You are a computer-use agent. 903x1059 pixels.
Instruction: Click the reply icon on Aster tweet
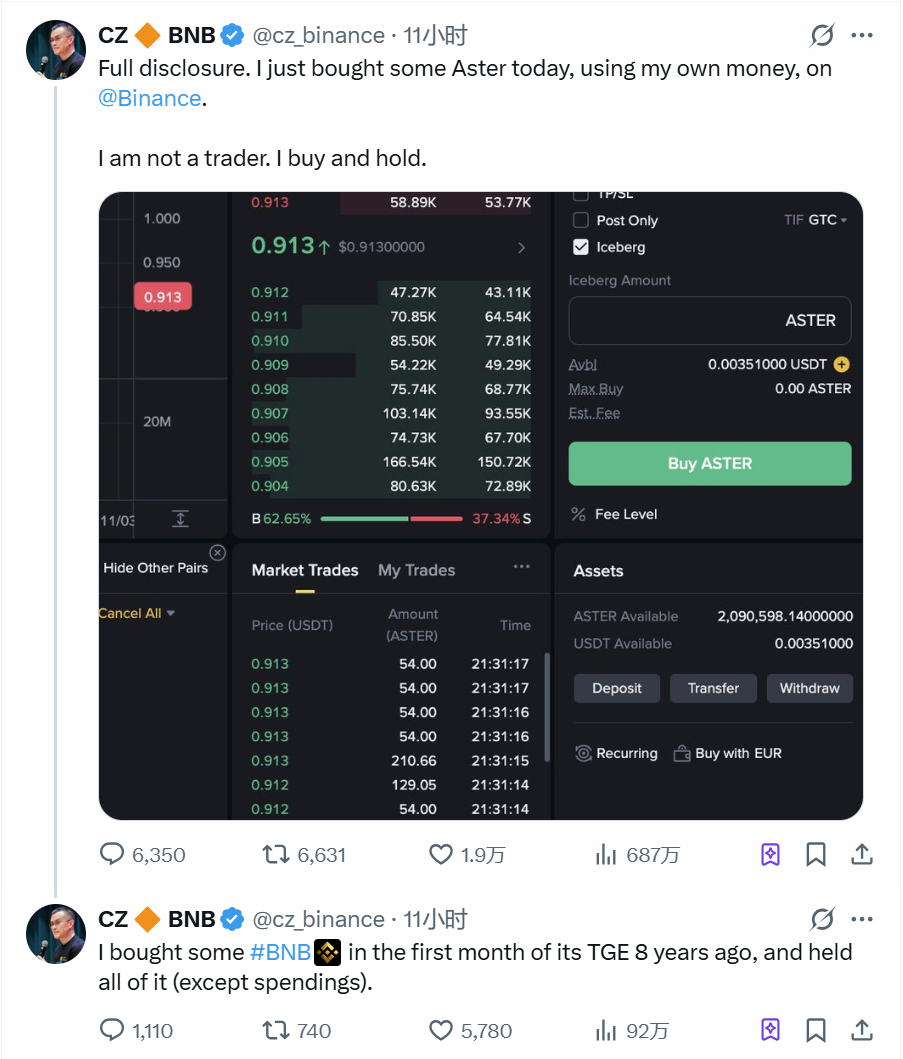tap(113, 855)
